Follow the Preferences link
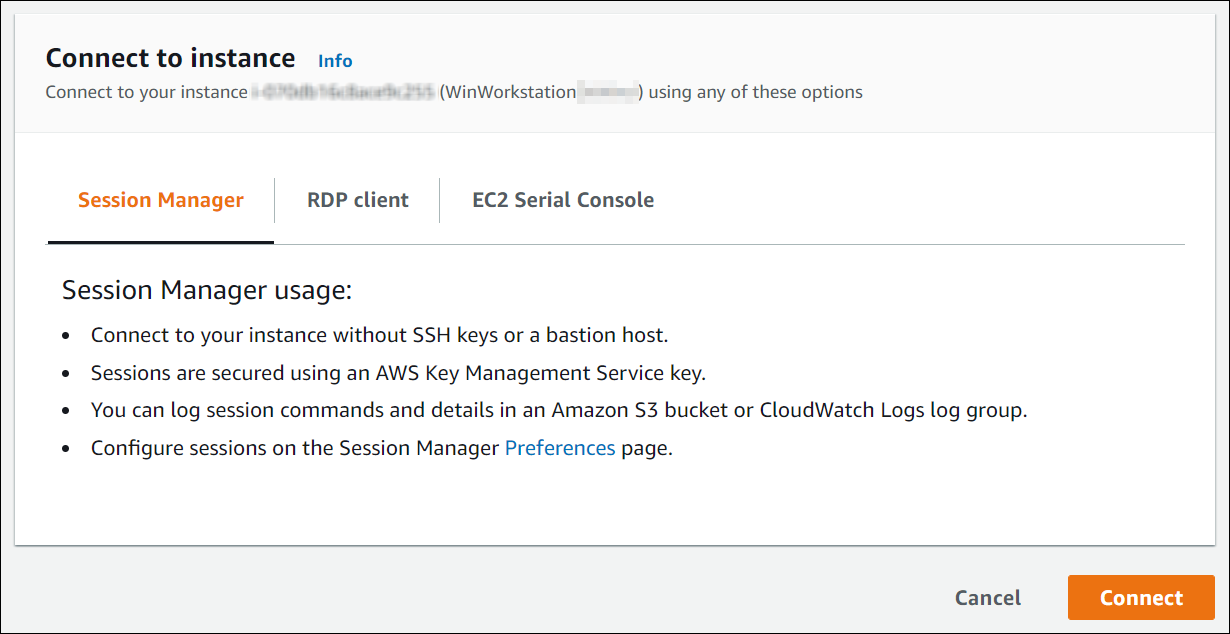The width and height of the screenshot is (1230, 634). tap(560, 448)
